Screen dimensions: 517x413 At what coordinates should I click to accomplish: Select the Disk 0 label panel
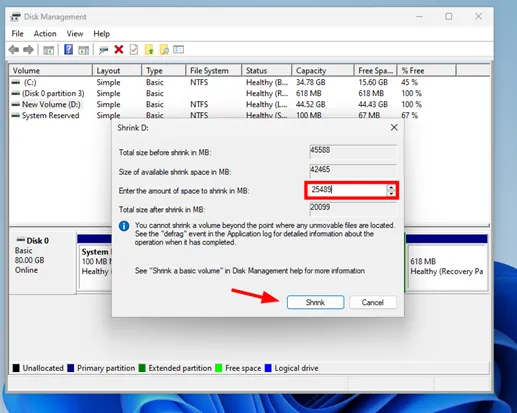click(42, 262)
